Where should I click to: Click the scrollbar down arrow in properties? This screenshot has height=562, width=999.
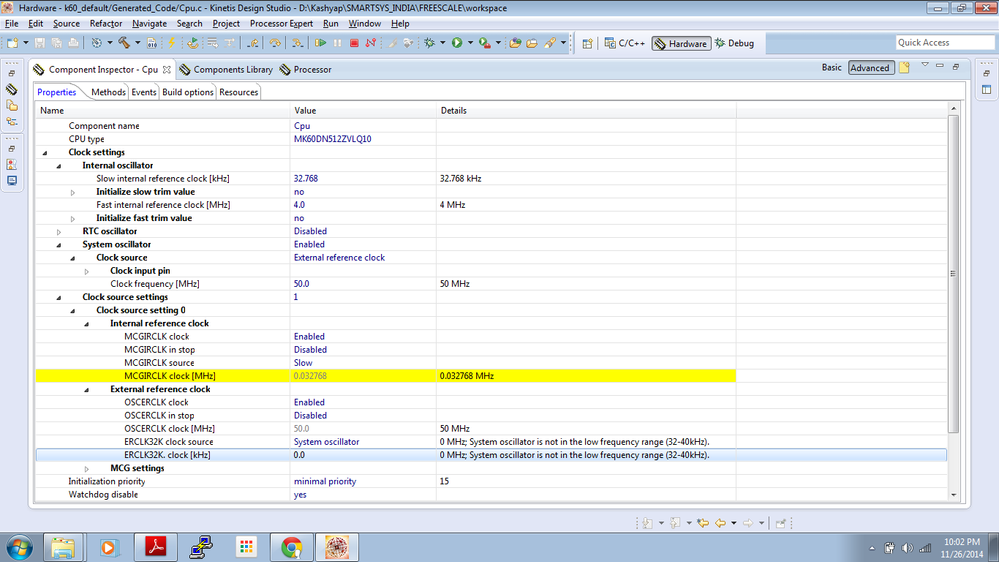953,495
